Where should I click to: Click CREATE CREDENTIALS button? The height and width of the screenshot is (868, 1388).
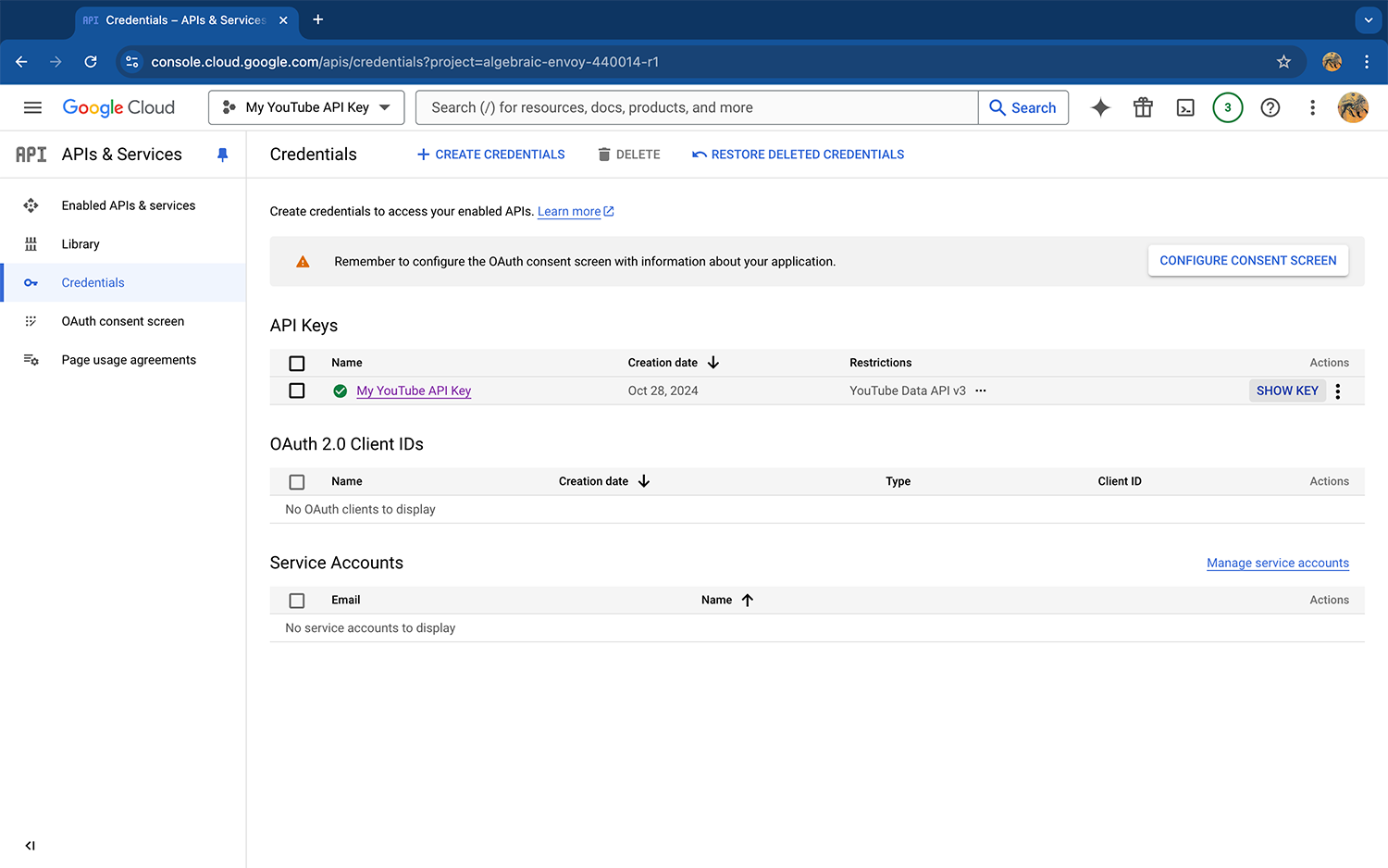pyautogui.click(x=490, y=155)
